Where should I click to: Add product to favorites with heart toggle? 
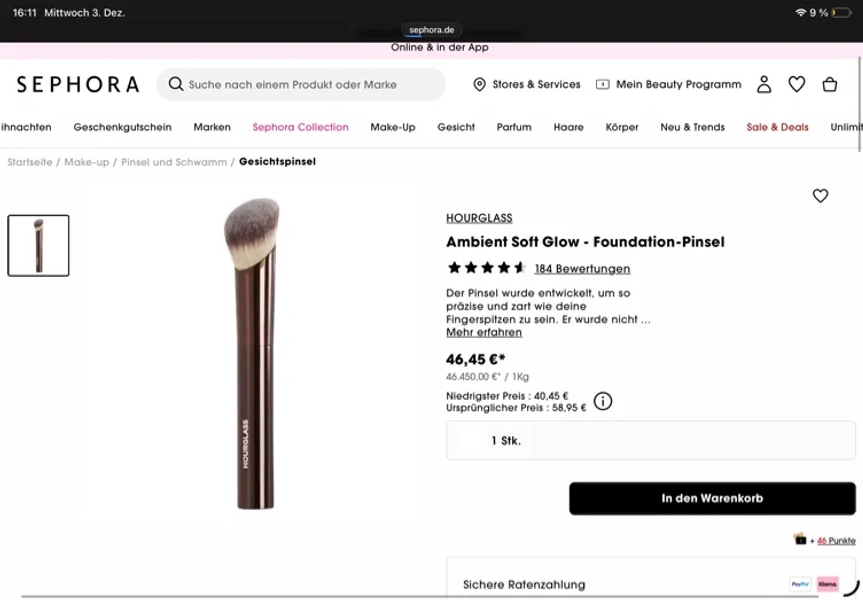(x=820, y=195)
